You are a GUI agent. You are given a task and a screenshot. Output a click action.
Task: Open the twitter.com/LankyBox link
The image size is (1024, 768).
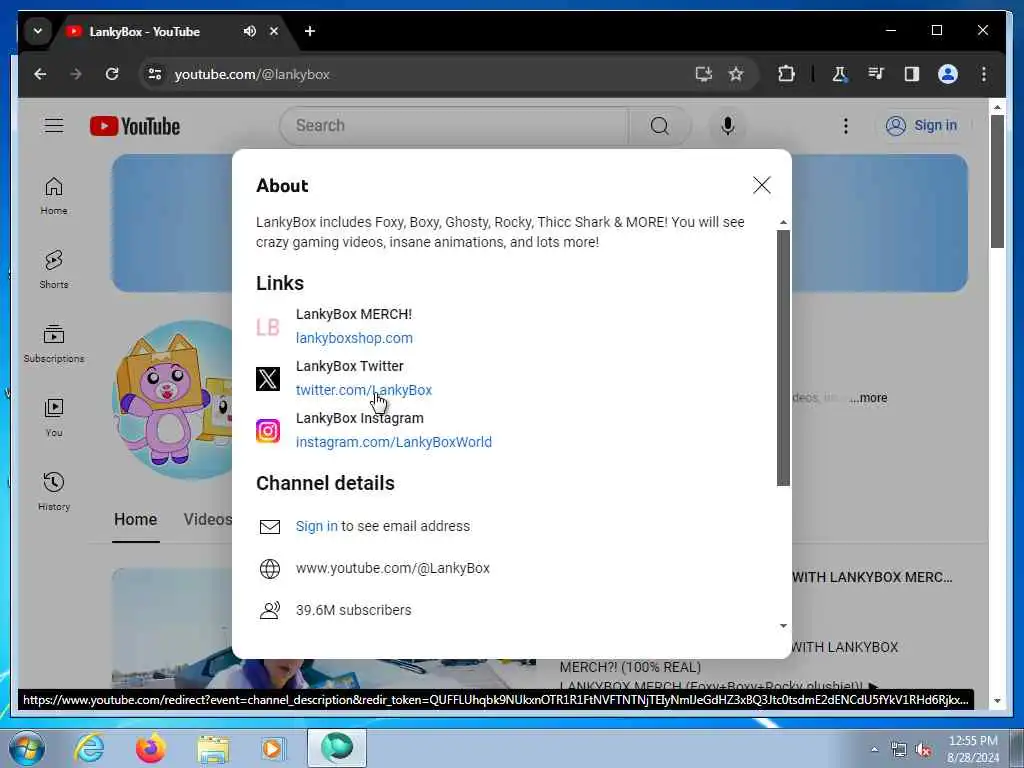pos(364,390)
